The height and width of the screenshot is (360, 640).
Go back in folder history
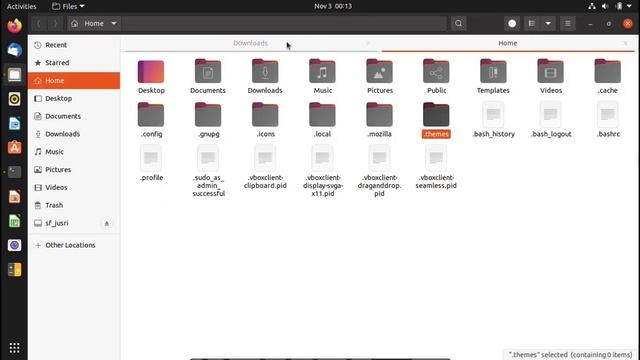coord(39,24)
